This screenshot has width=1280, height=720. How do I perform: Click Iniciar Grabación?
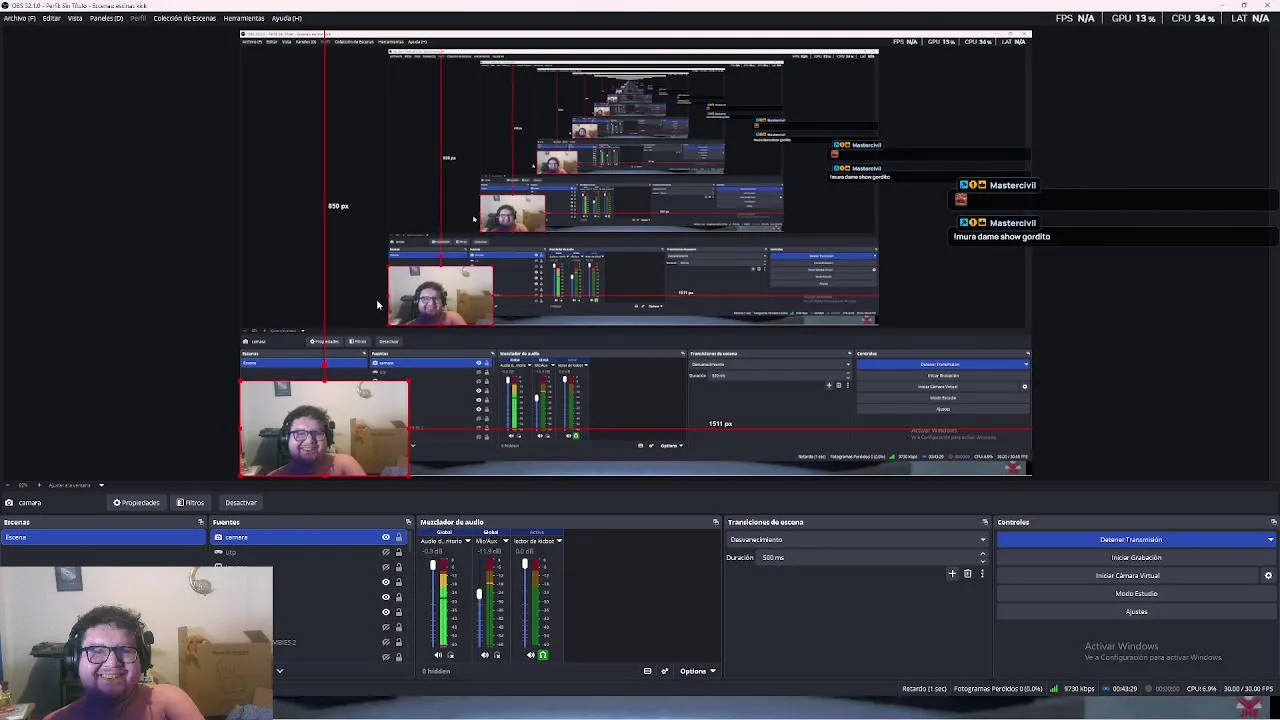click(x=1136, y=558)
